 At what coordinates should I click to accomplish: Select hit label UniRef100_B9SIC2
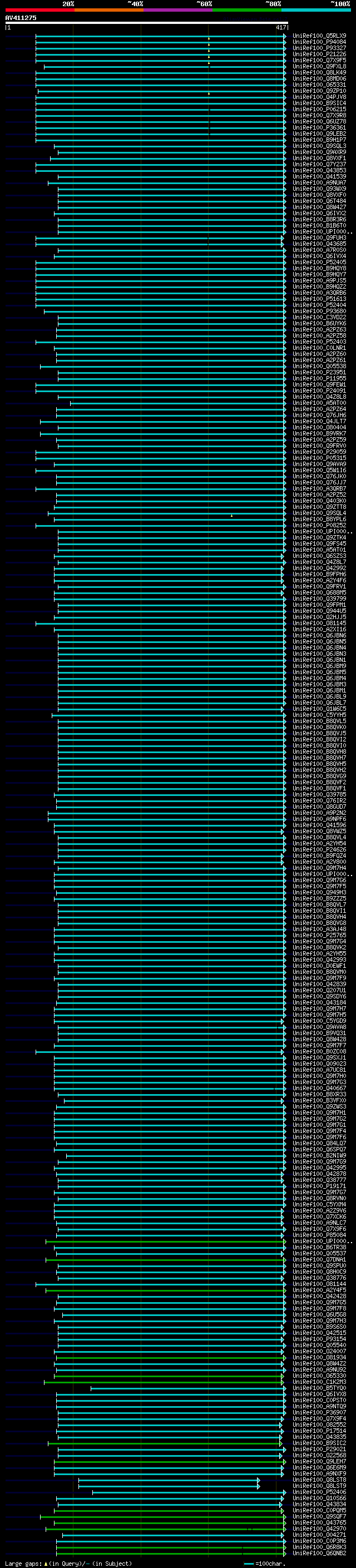point(319,1443)
